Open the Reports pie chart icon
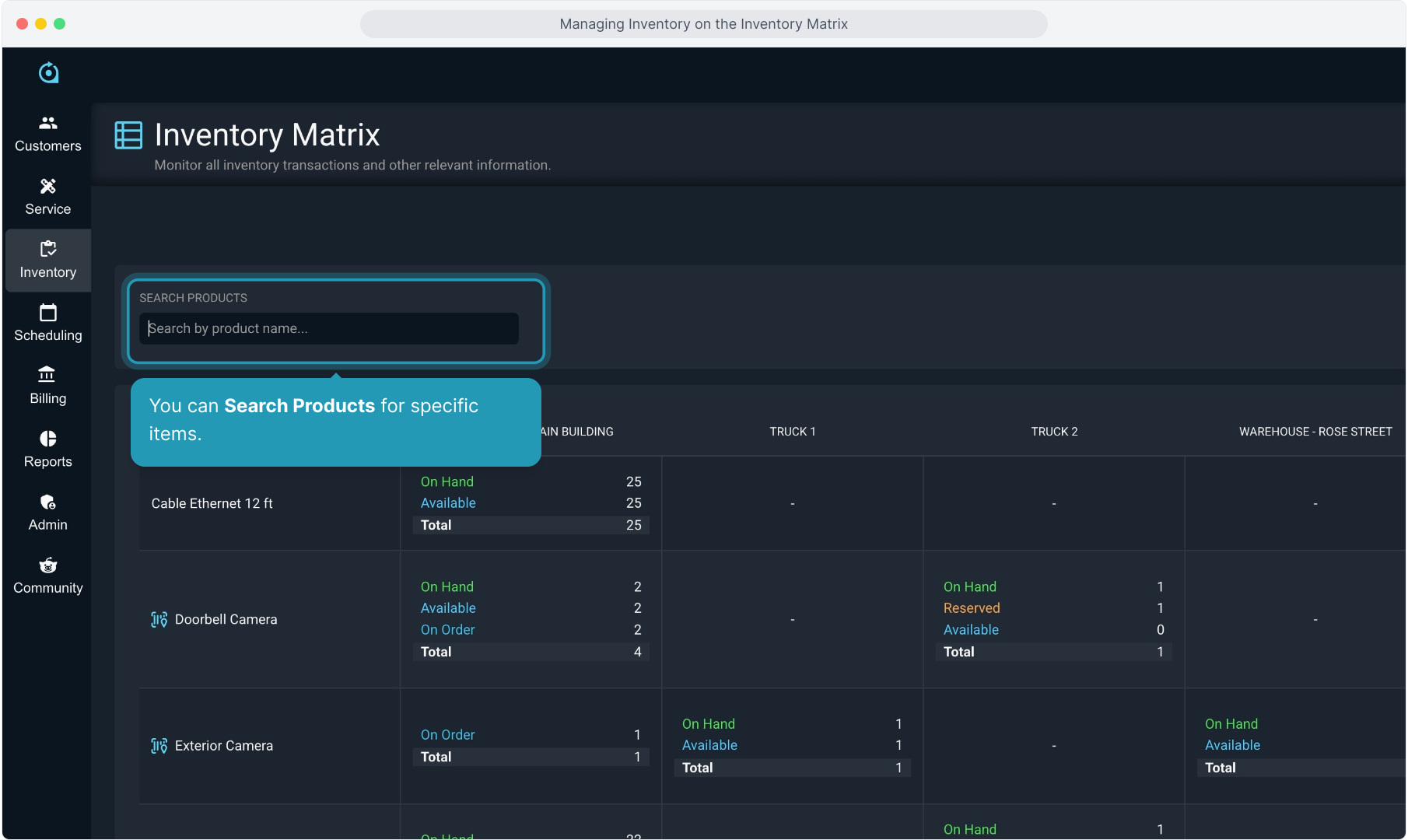 click(x=48, y=439)
